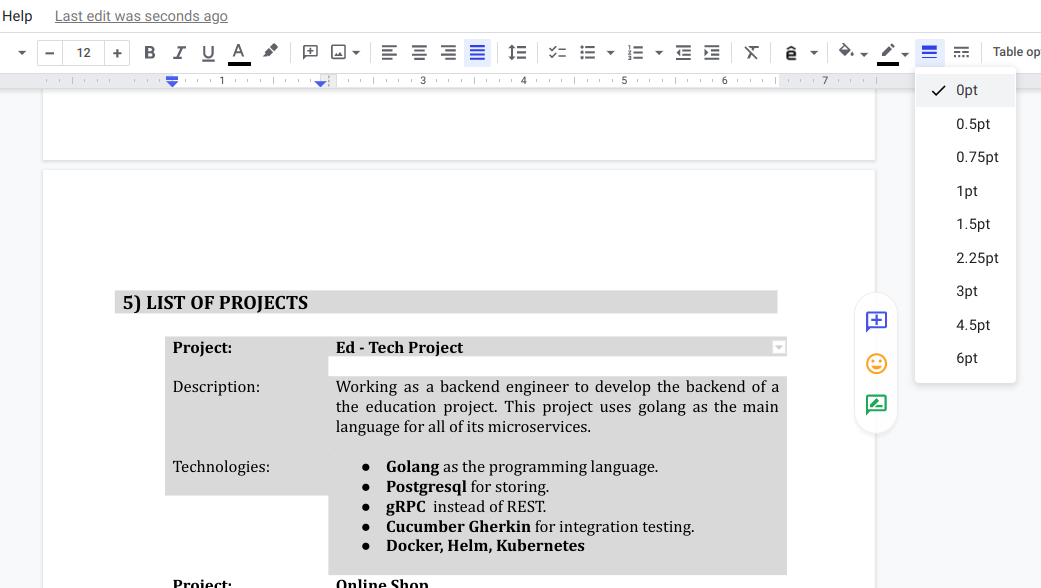Open the Ed - Tech Project cell dropdown
Screen dimensions: 1041x588
tap(779, 346)
